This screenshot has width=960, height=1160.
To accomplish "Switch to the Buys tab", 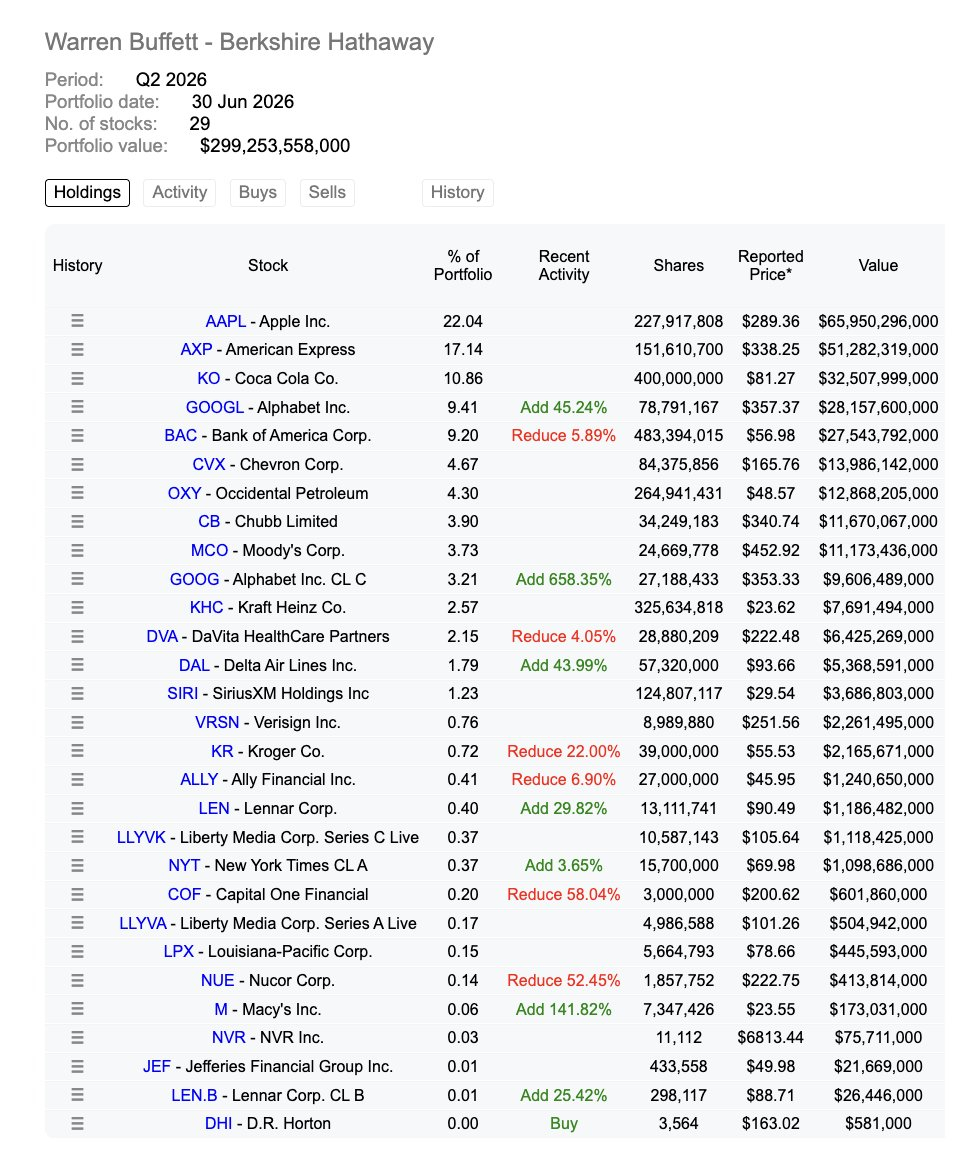I will click(x=257, y=192).
